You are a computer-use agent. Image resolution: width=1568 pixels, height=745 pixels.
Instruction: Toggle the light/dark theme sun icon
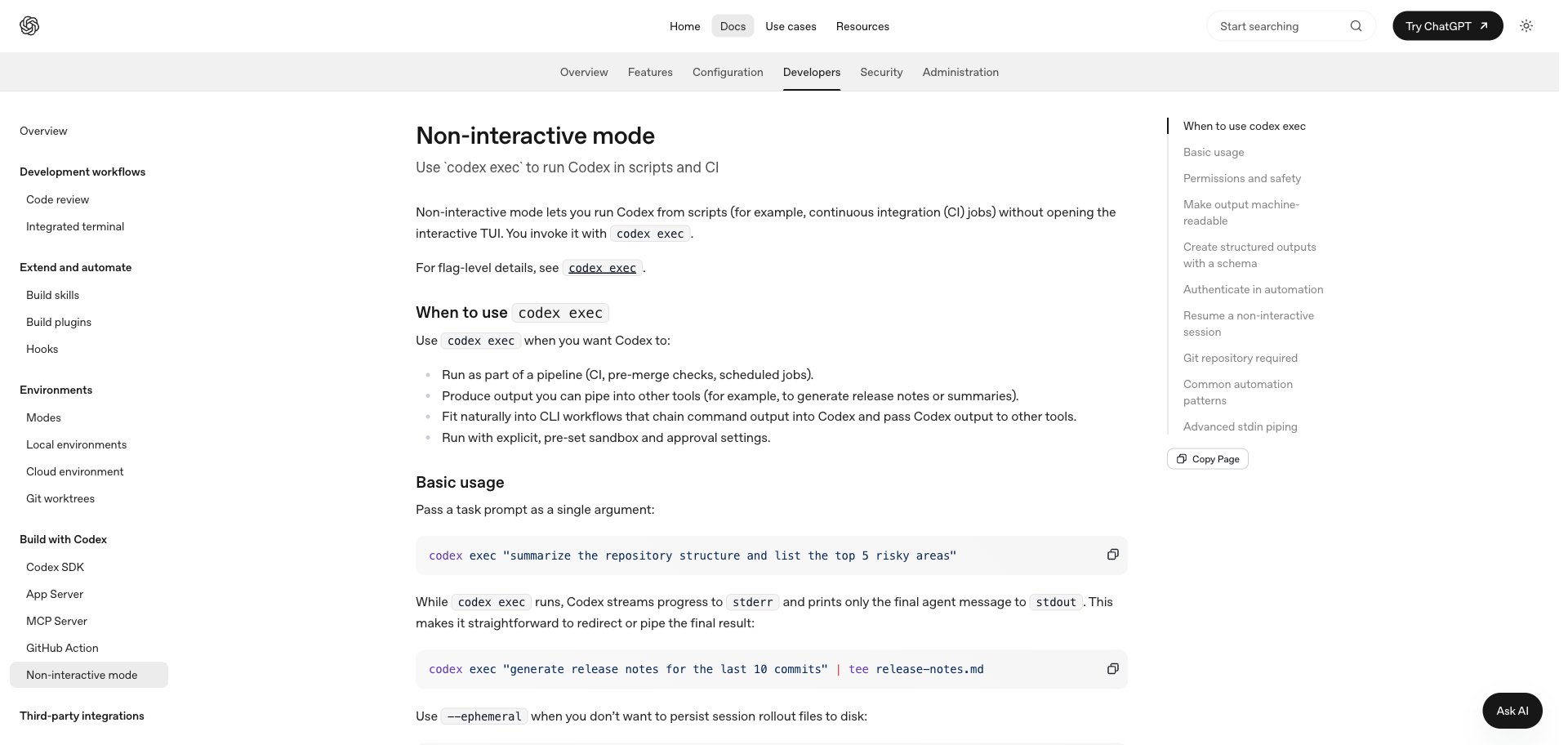coord(1526,26)
